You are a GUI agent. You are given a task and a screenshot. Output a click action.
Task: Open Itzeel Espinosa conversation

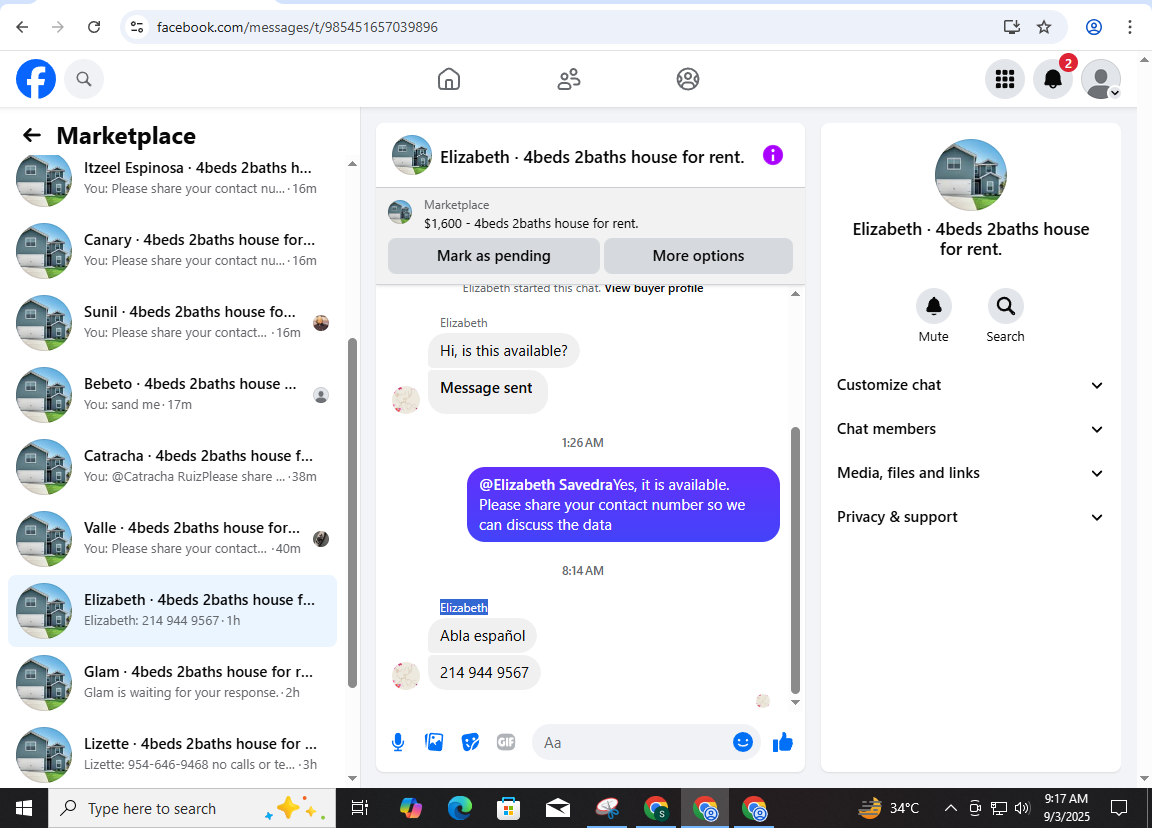[x=173, y=179]
